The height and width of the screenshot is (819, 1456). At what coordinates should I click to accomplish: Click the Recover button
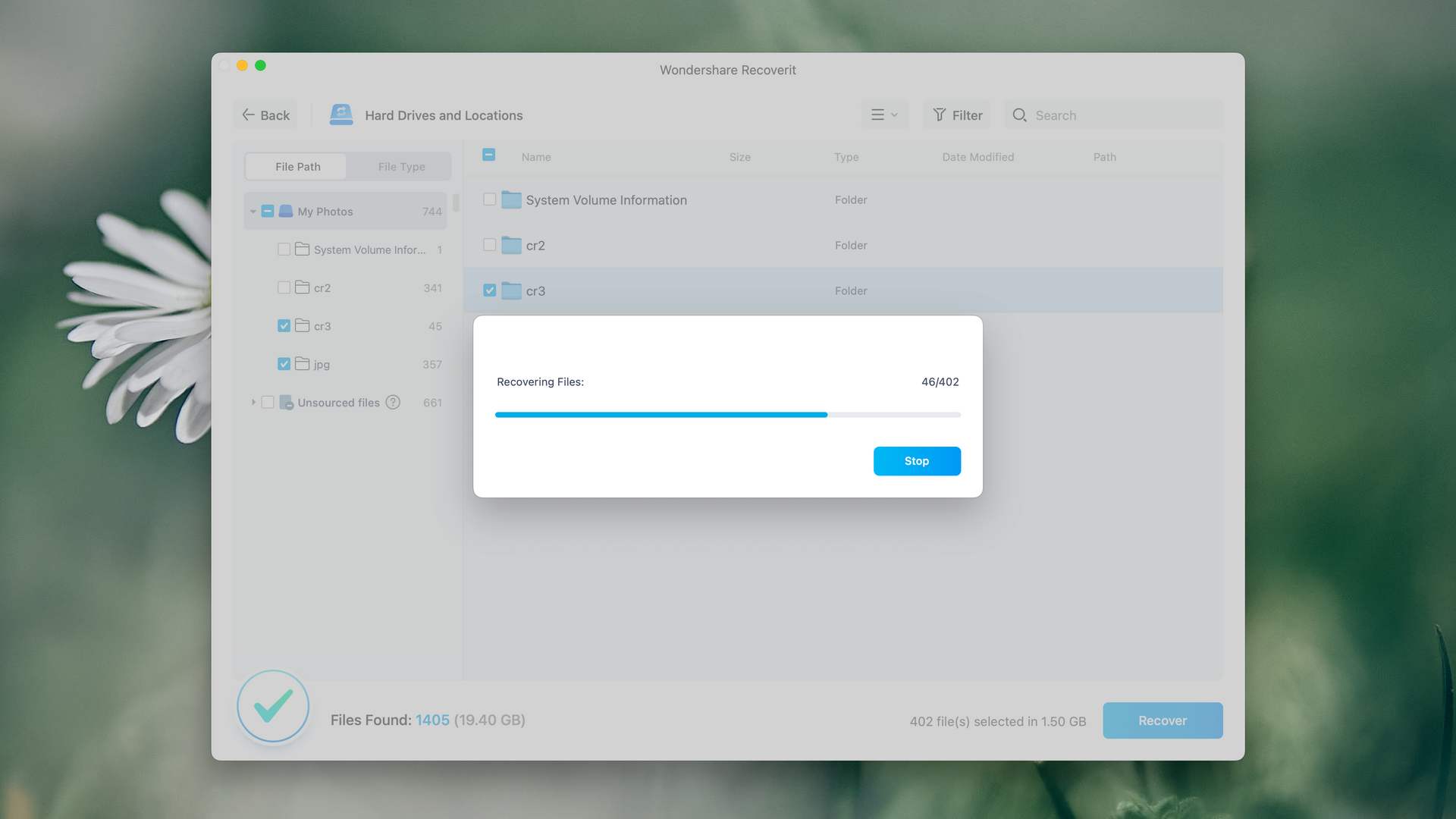click(x=1163, y=720)
